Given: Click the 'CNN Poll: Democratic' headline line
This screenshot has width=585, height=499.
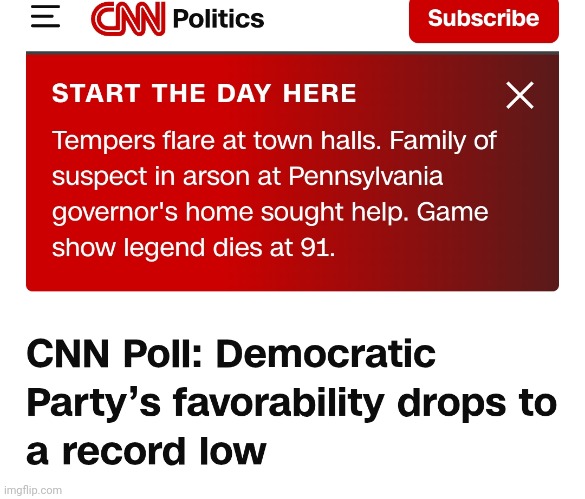Looking at the screenshot, I should coord(231,353).
